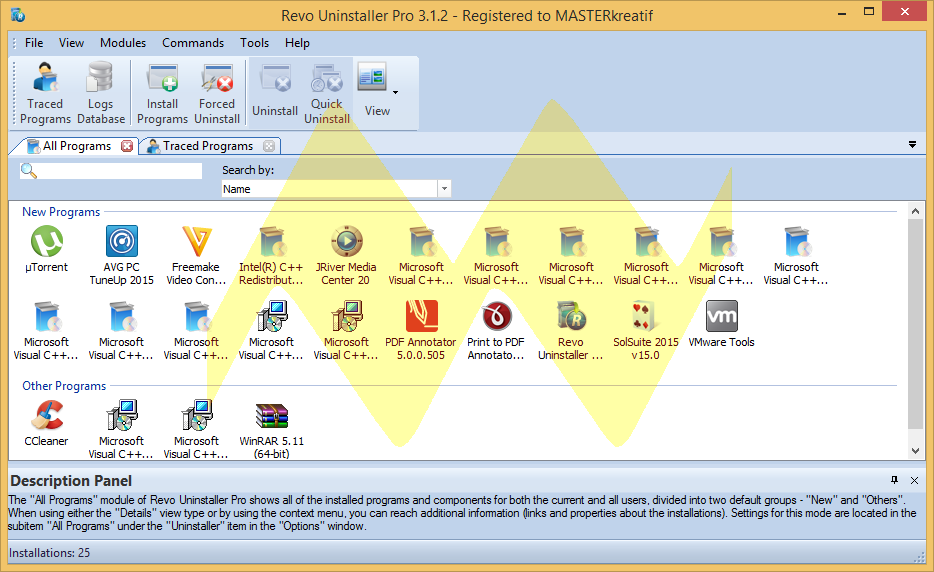Click the scrollbar up arrow
This screenshot has height=572, width=934.
[916, 211]
